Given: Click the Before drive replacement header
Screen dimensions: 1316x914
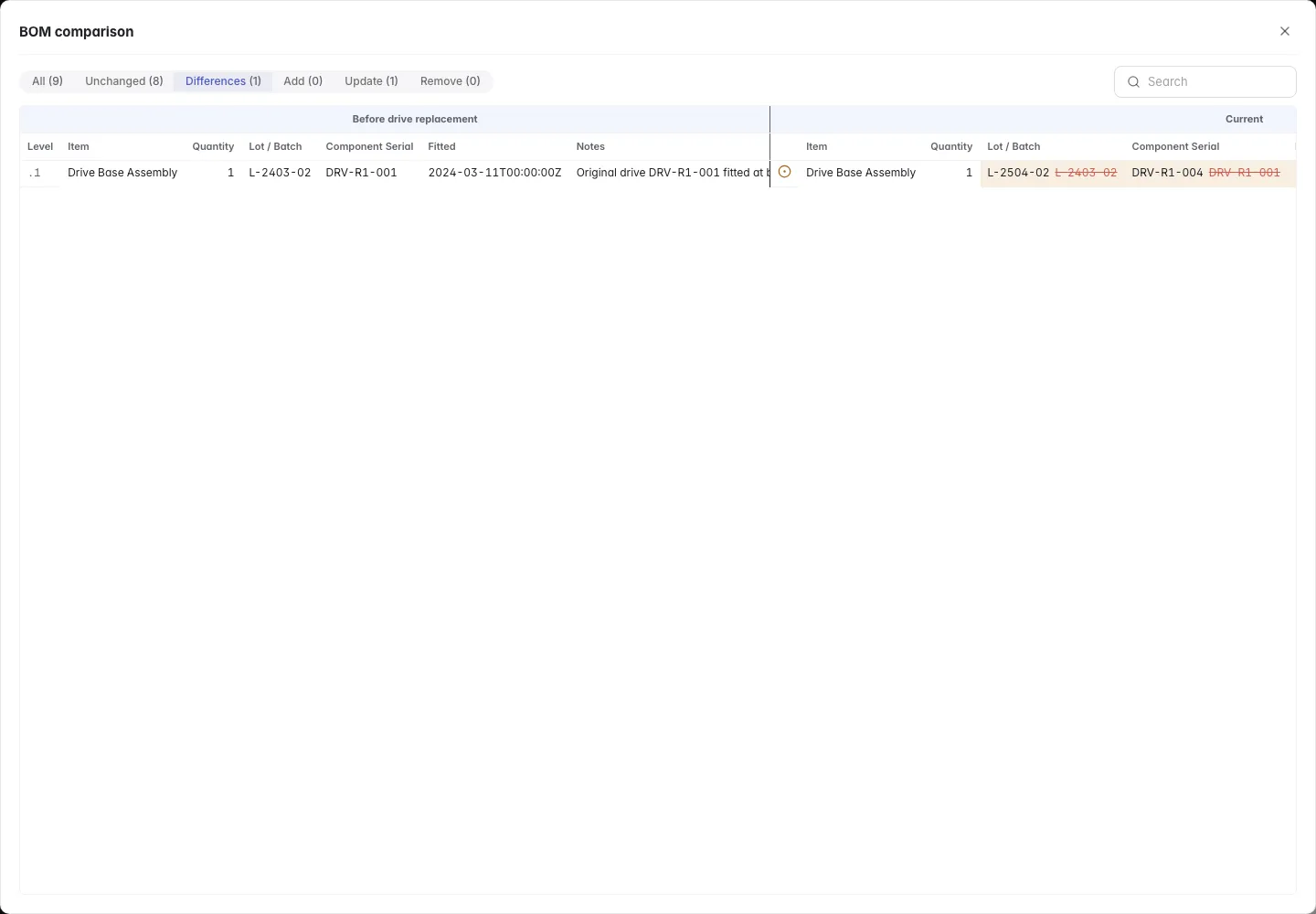Looking at the screenshot, I should tap(415, 119).
